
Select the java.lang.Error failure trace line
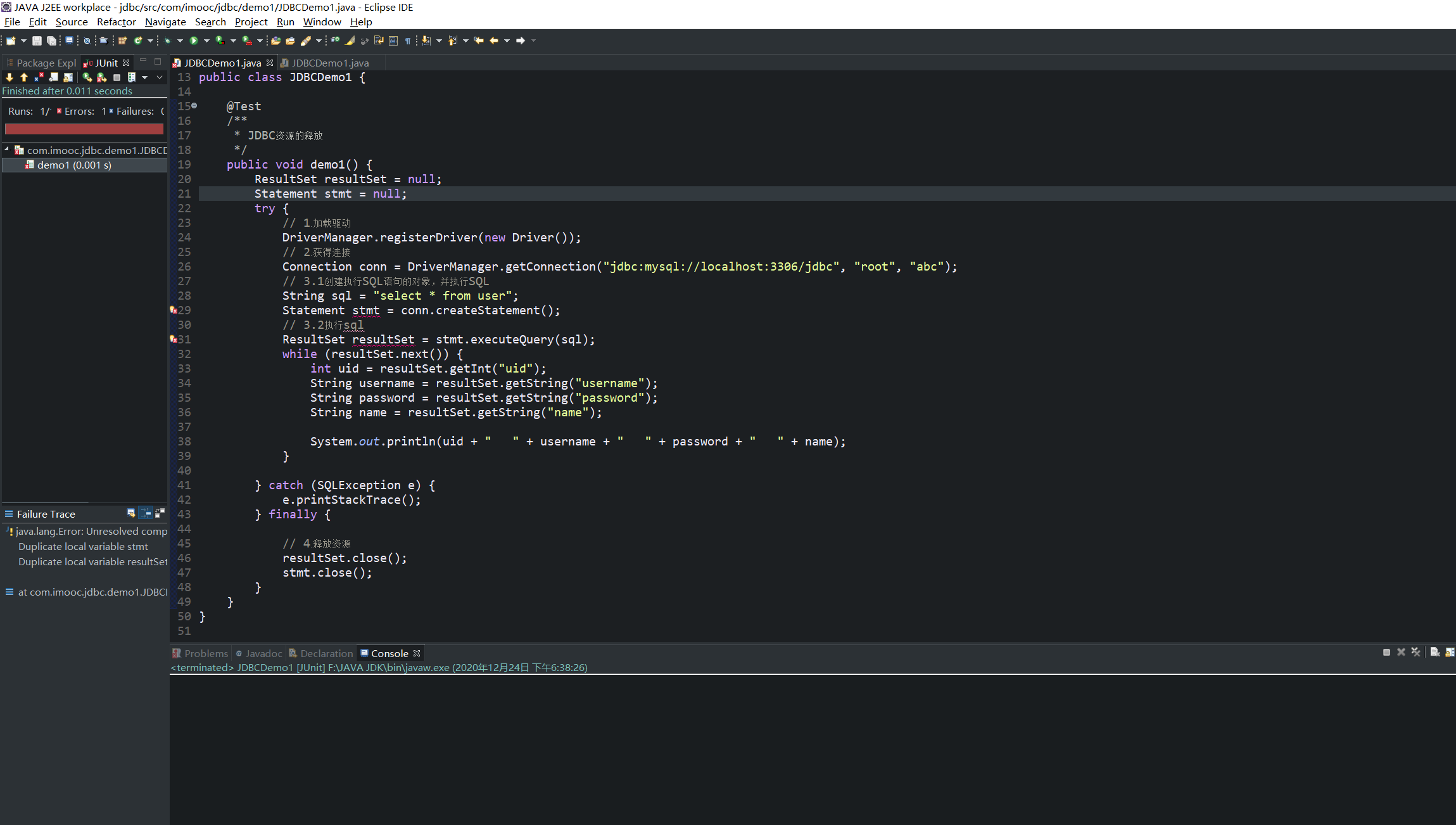click(86, 531)
